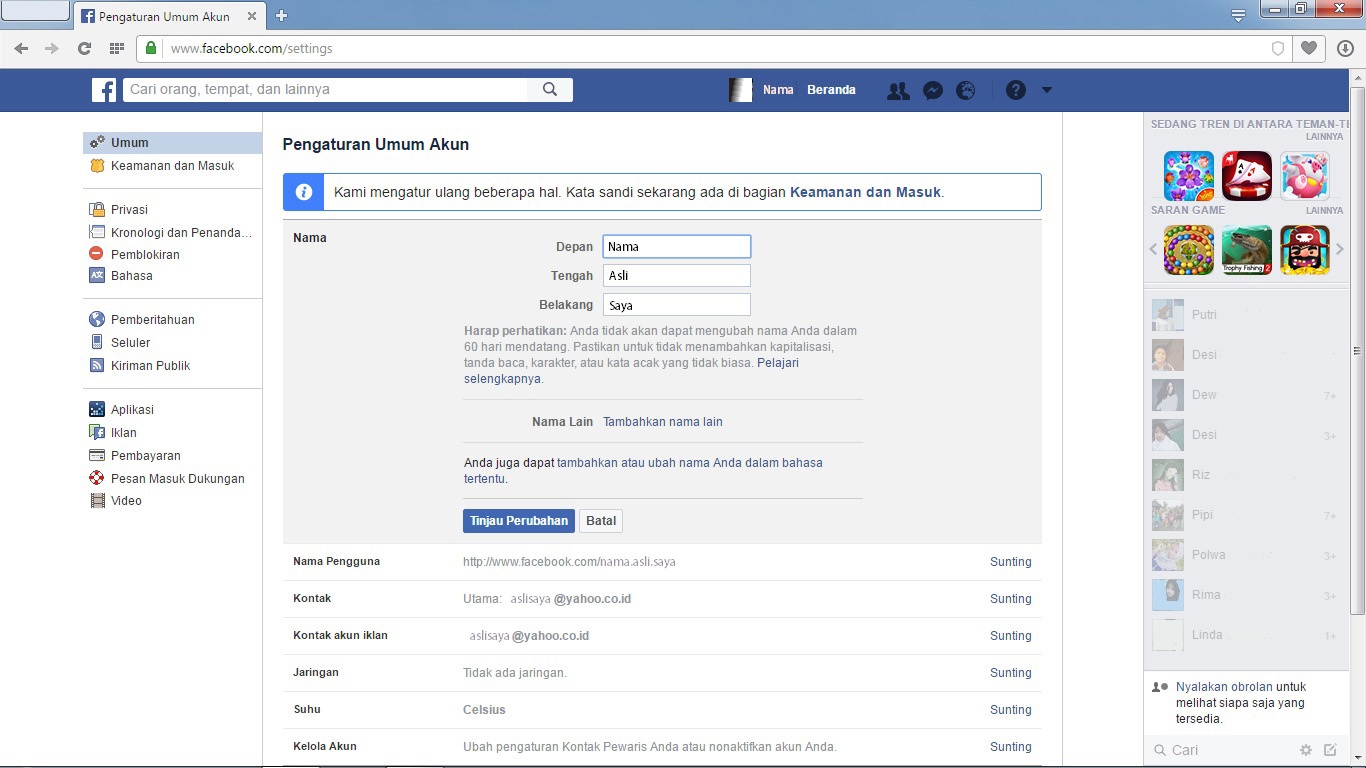Click the Belakang last name field
The height and width of the screenshot is (768, 1366).
[677, 305]
